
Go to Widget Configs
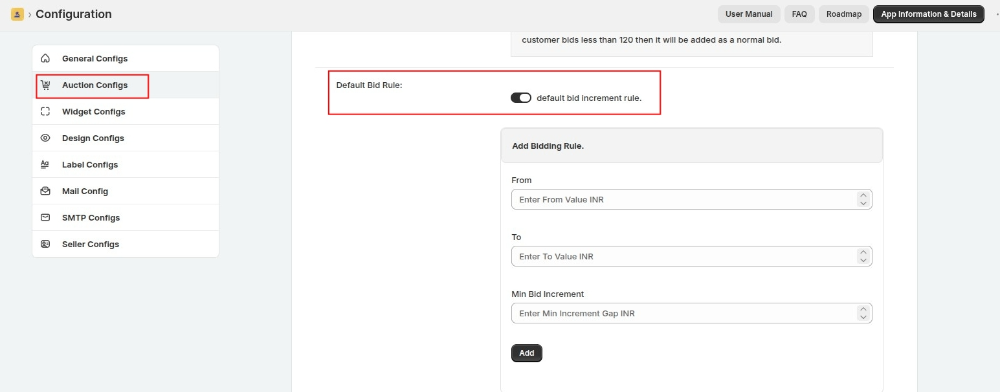coord(126,112)
